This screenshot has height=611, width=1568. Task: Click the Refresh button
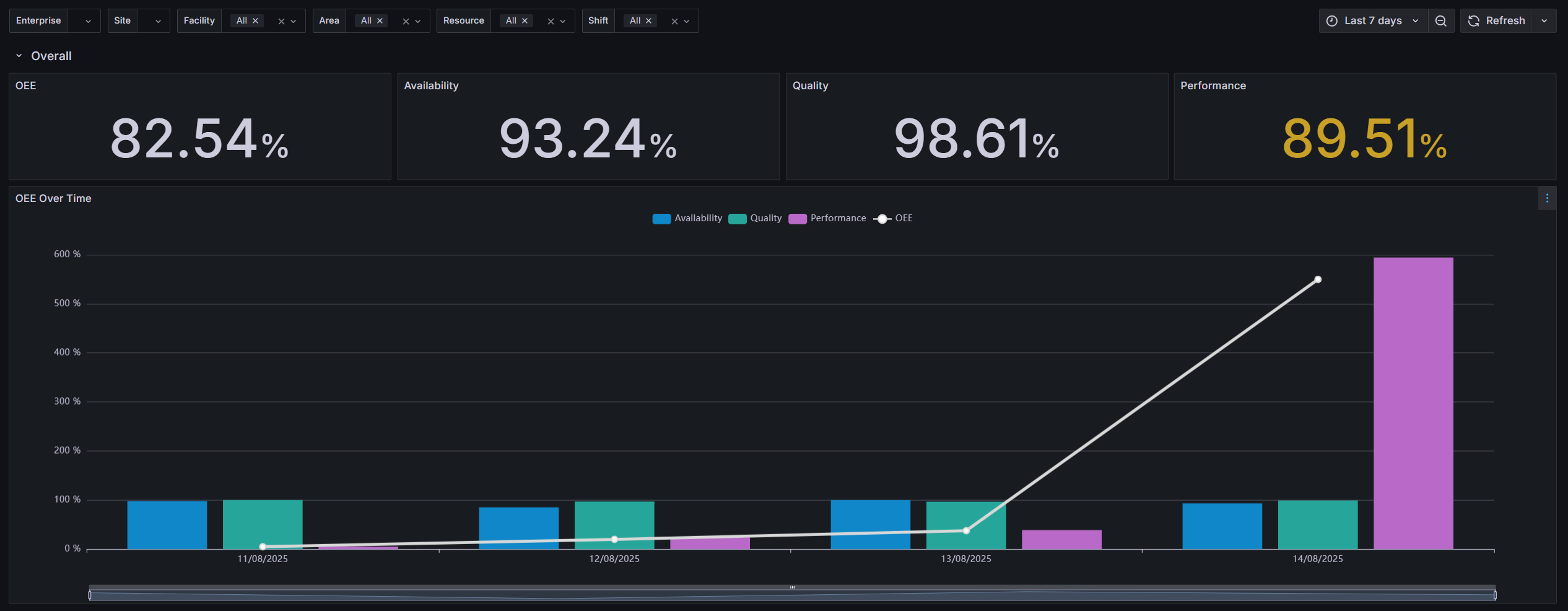tap(1497, 21)
